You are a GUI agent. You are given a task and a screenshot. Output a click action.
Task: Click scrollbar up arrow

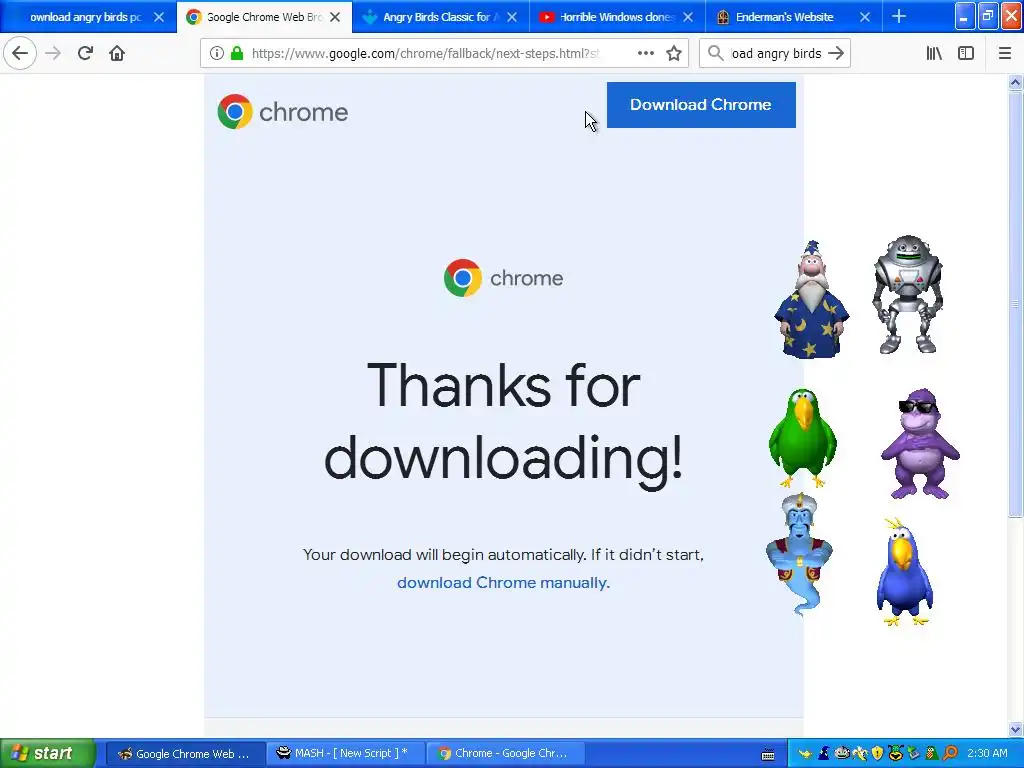(x=1015, y=82)
